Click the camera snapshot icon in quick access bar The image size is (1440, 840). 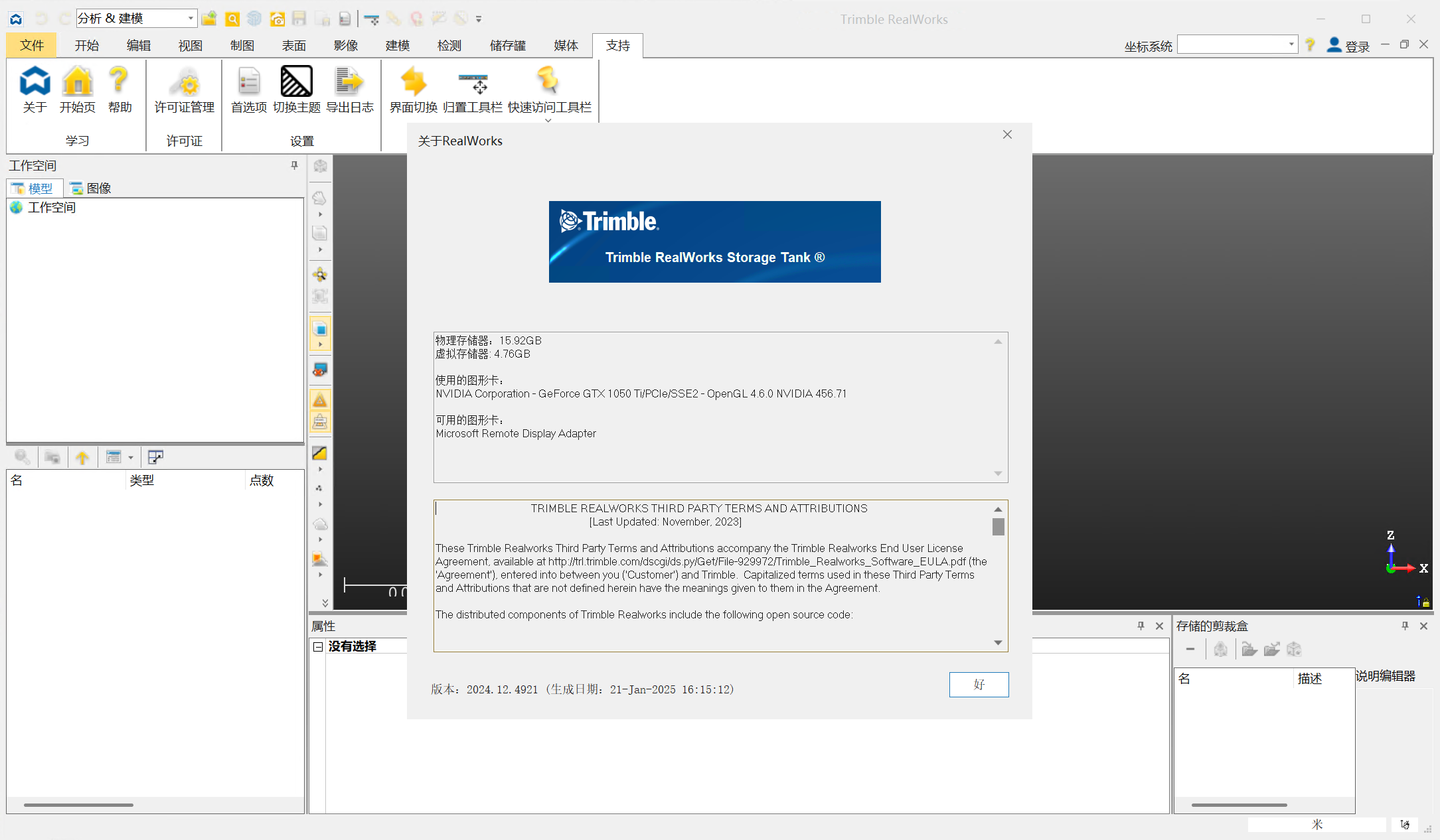point(278,19)
